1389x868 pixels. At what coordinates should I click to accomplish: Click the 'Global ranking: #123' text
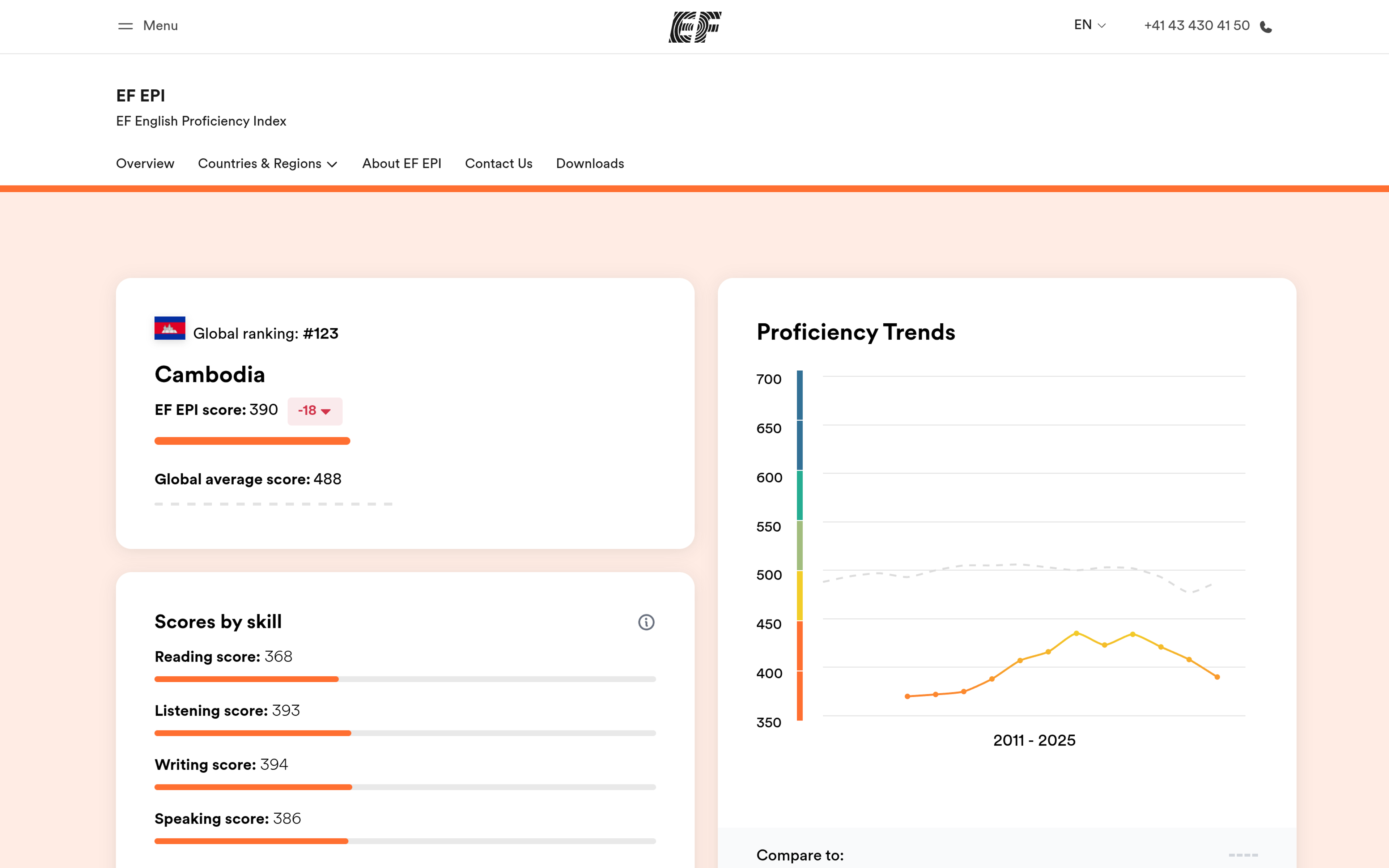[266, 333]
